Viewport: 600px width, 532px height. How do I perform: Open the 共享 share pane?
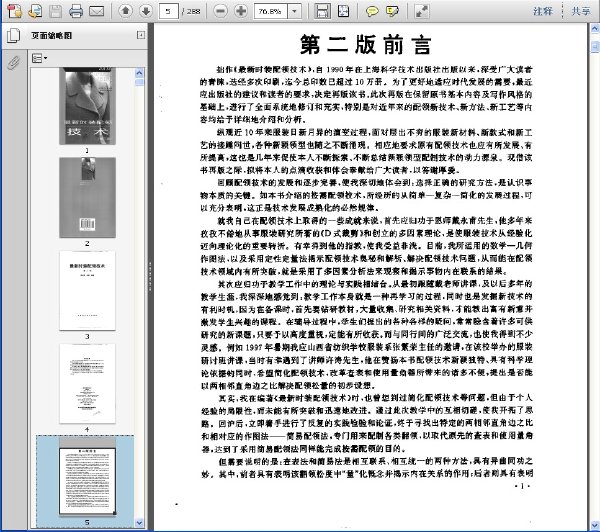580,11
